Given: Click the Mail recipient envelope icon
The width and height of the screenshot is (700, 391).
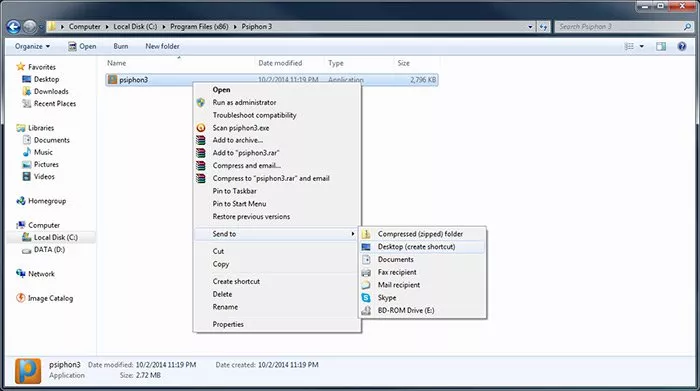Looking at the screenshot, I should [x=366, y=285].
